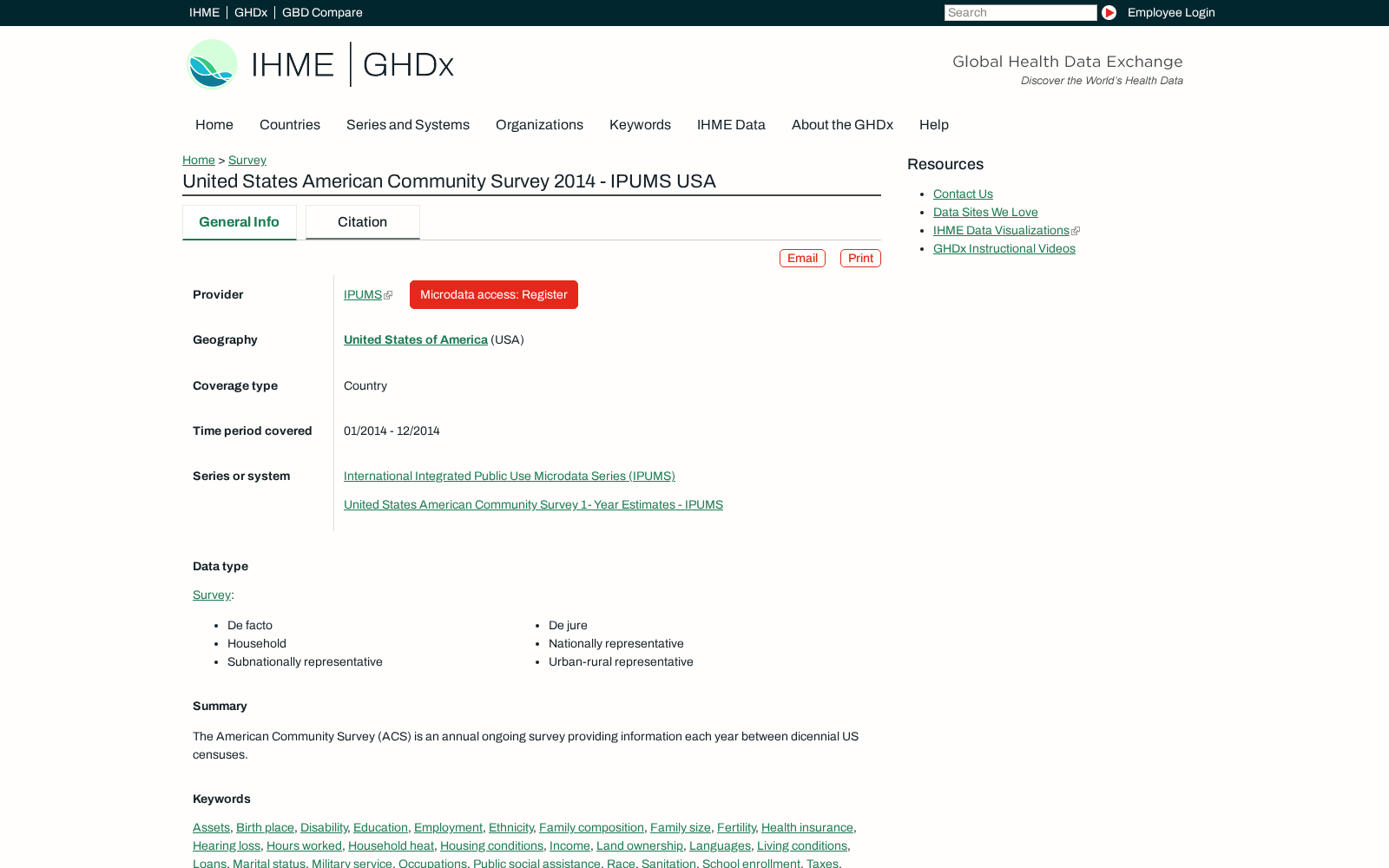Open the Organizations menu
This screenshot has height=868, width=1389.
[x=539, y=124]
